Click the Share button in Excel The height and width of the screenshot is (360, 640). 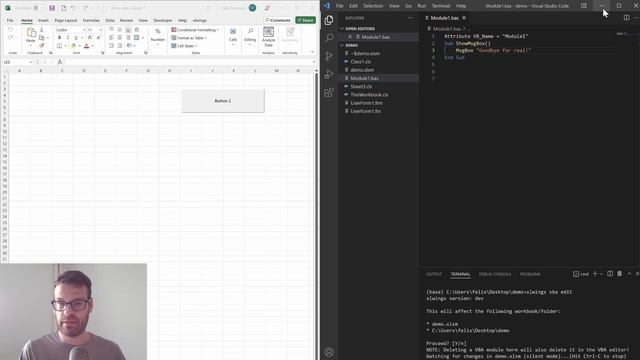click(305, 20)
